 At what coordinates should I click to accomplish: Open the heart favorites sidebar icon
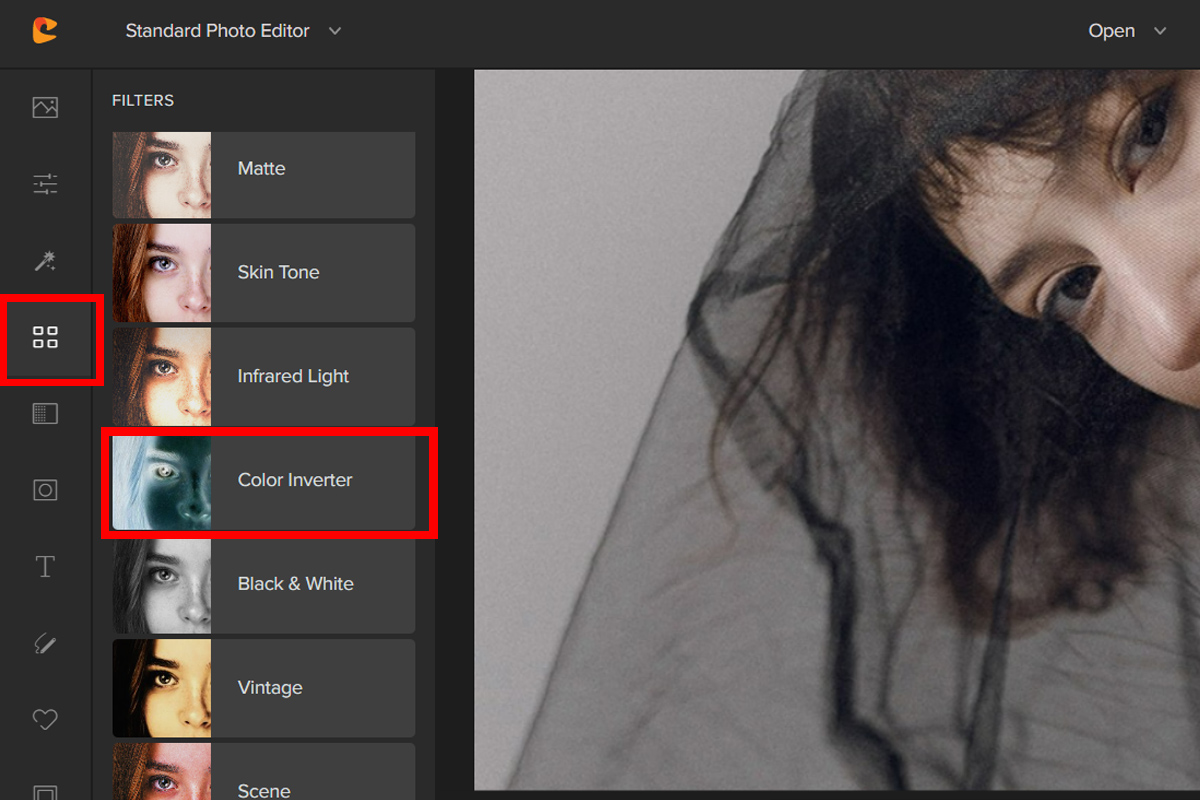pyautogui.click(x=45, y=719)
